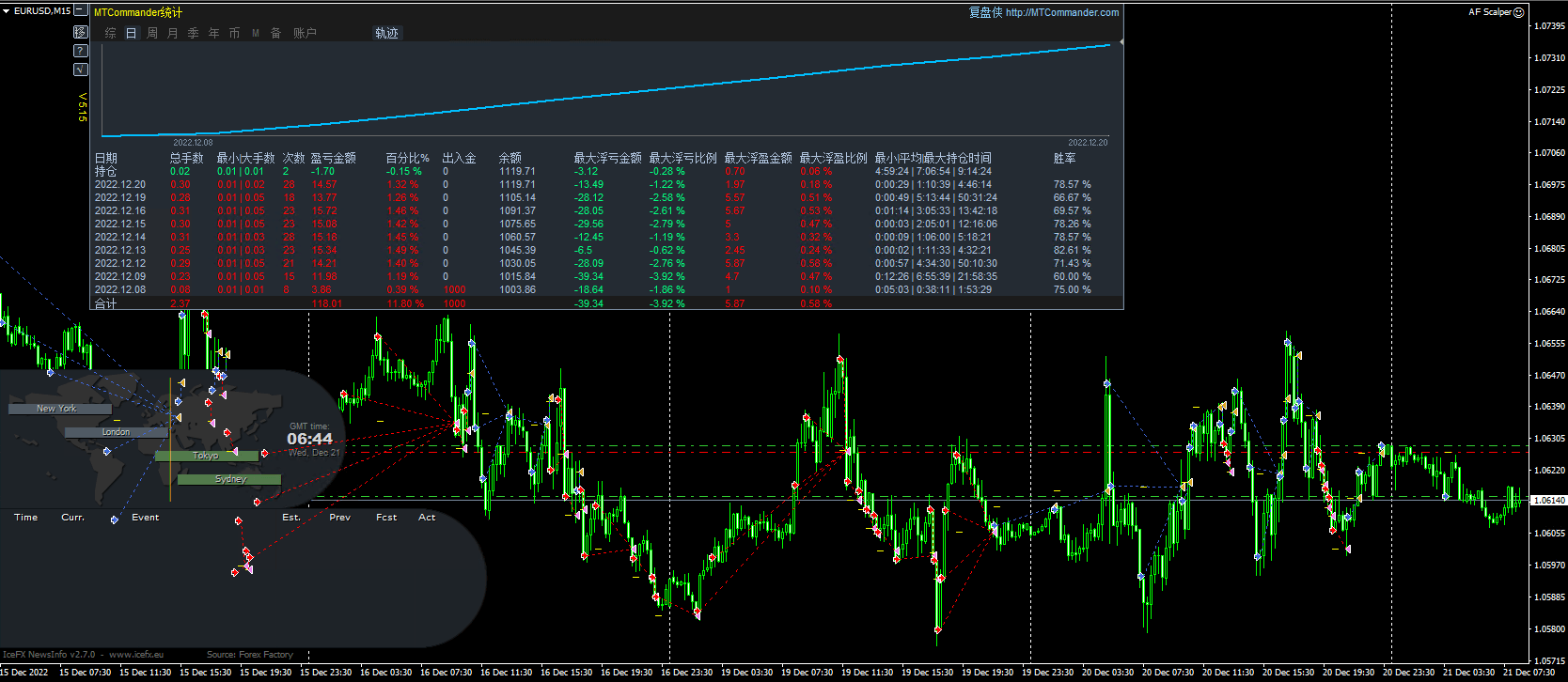Screen dimensions: 1568x682
Task: Click the V 5.15 version label
Action: point(83,107)
